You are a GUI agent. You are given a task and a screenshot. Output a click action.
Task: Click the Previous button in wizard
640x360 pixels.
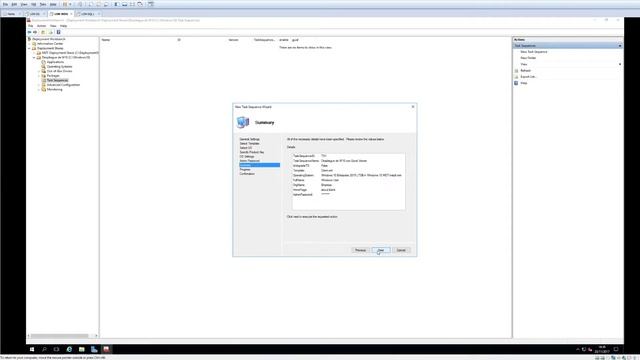point(360,250)
